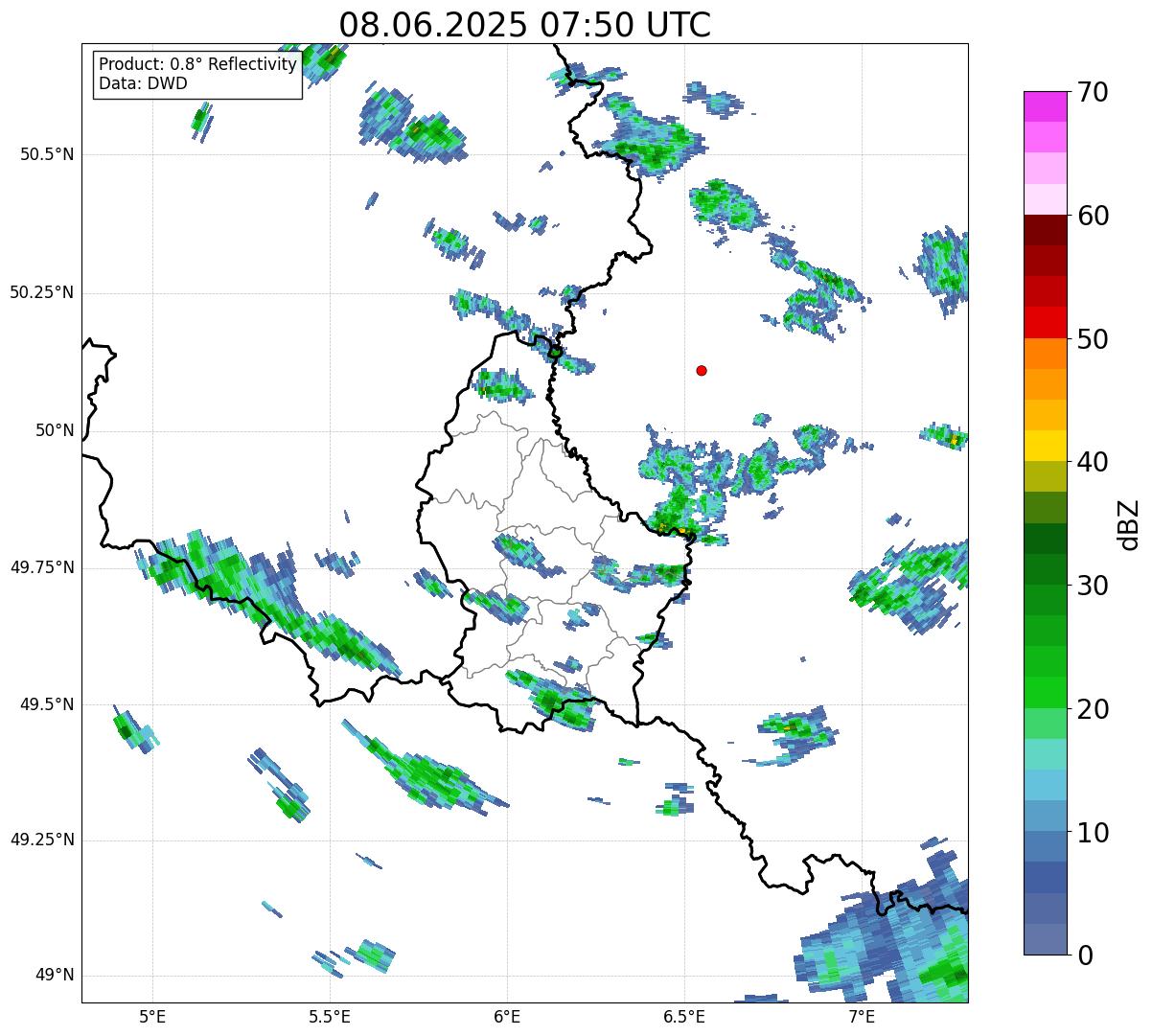1152x1036 pixels.
Task: Click the bright red colorbar segment above 50
Action: pyautogui.click(x=1046, y=323)
